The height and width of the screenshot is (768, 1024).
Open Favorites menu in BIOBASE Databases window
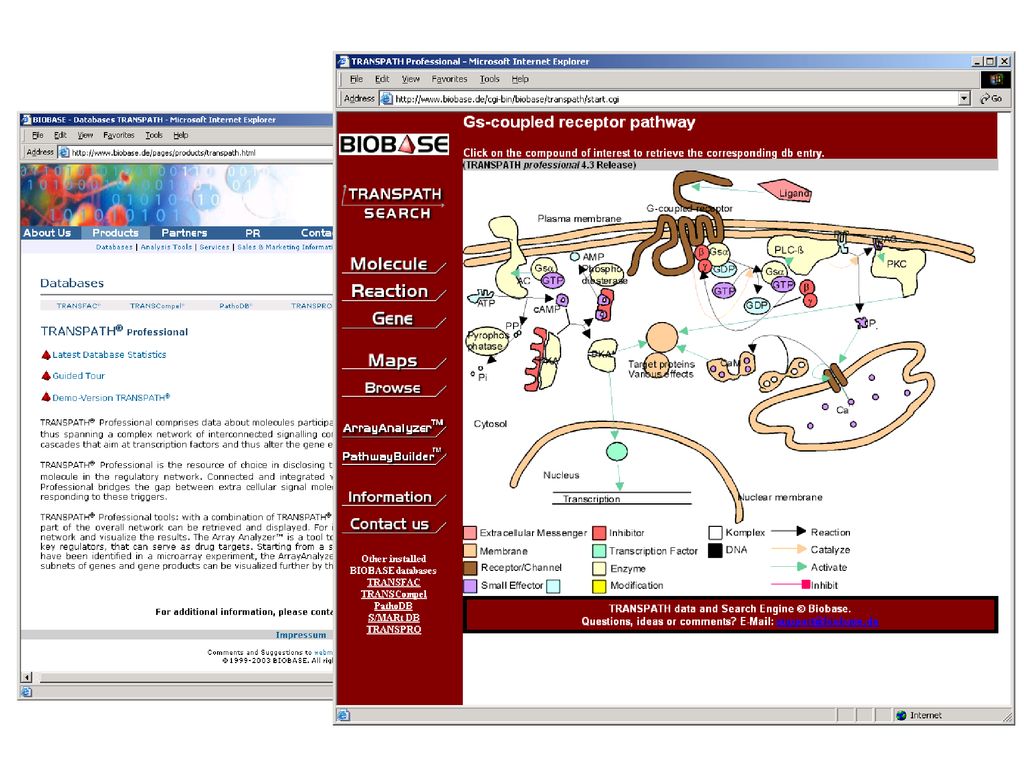(x=118, y=135)
